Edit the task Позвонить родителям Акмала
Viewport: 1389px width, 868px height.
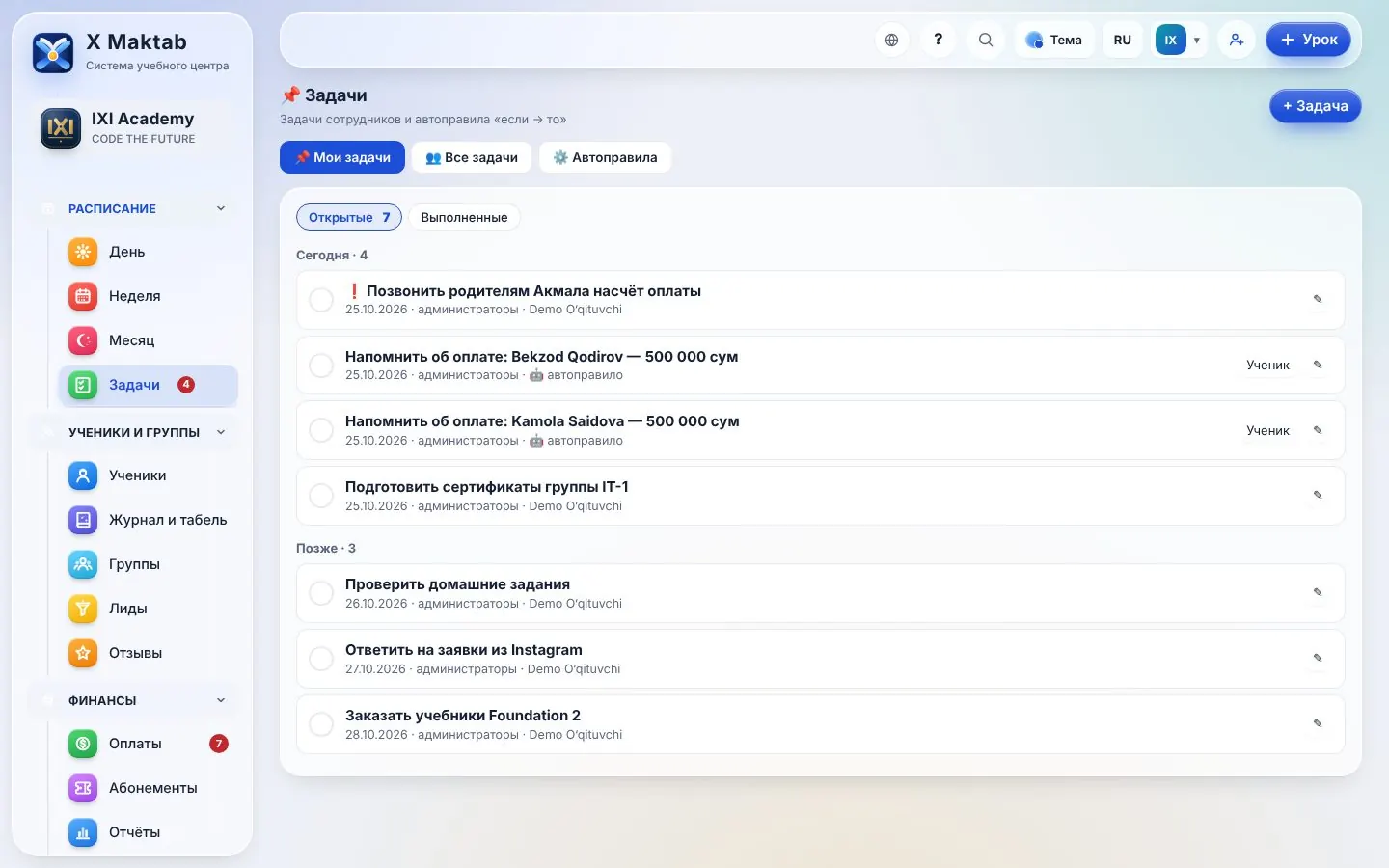1318,299
